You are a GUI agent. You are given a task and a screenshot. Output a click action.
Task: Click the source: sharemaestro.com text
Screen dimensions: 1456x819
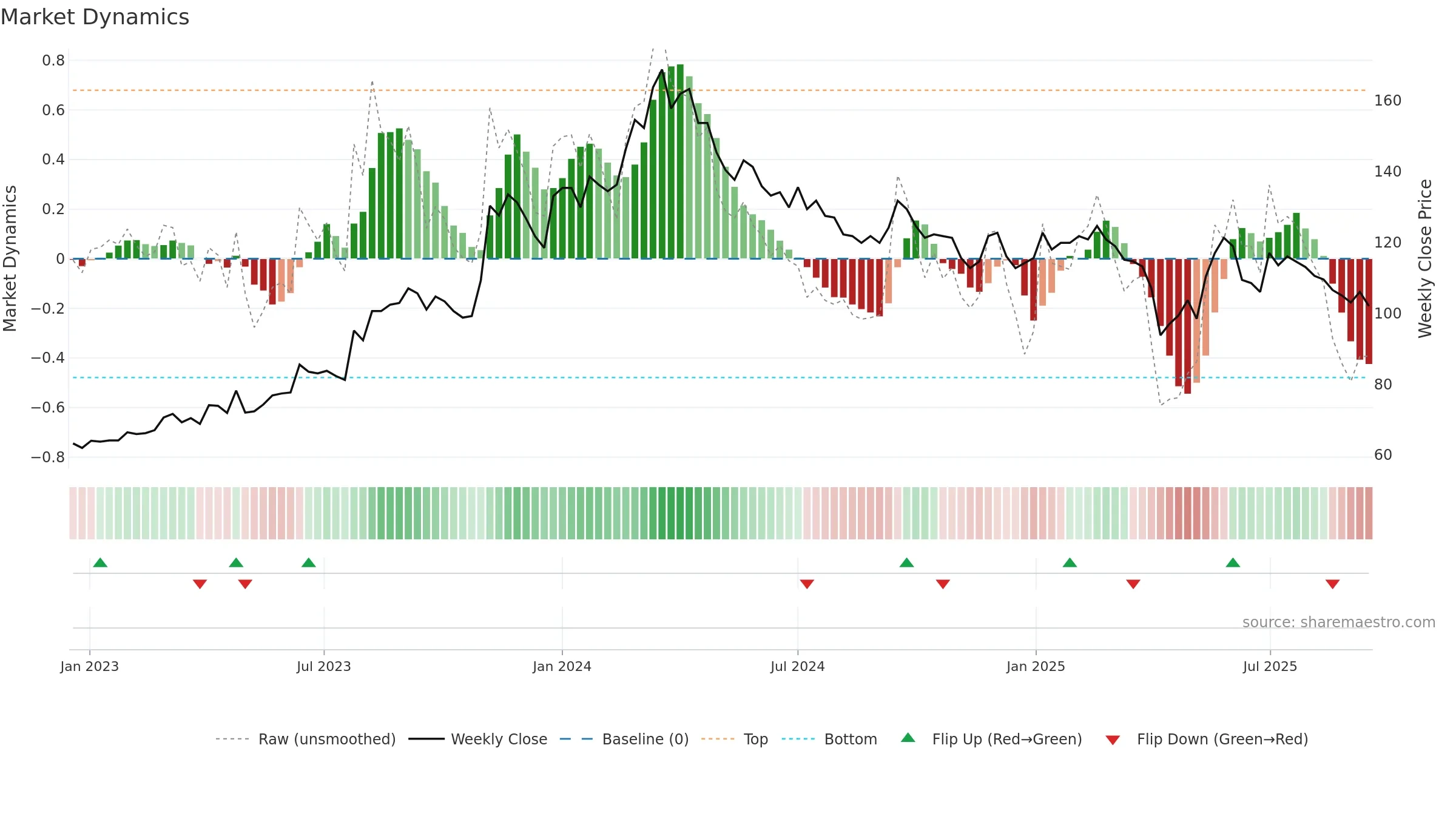click(1339, 622)
